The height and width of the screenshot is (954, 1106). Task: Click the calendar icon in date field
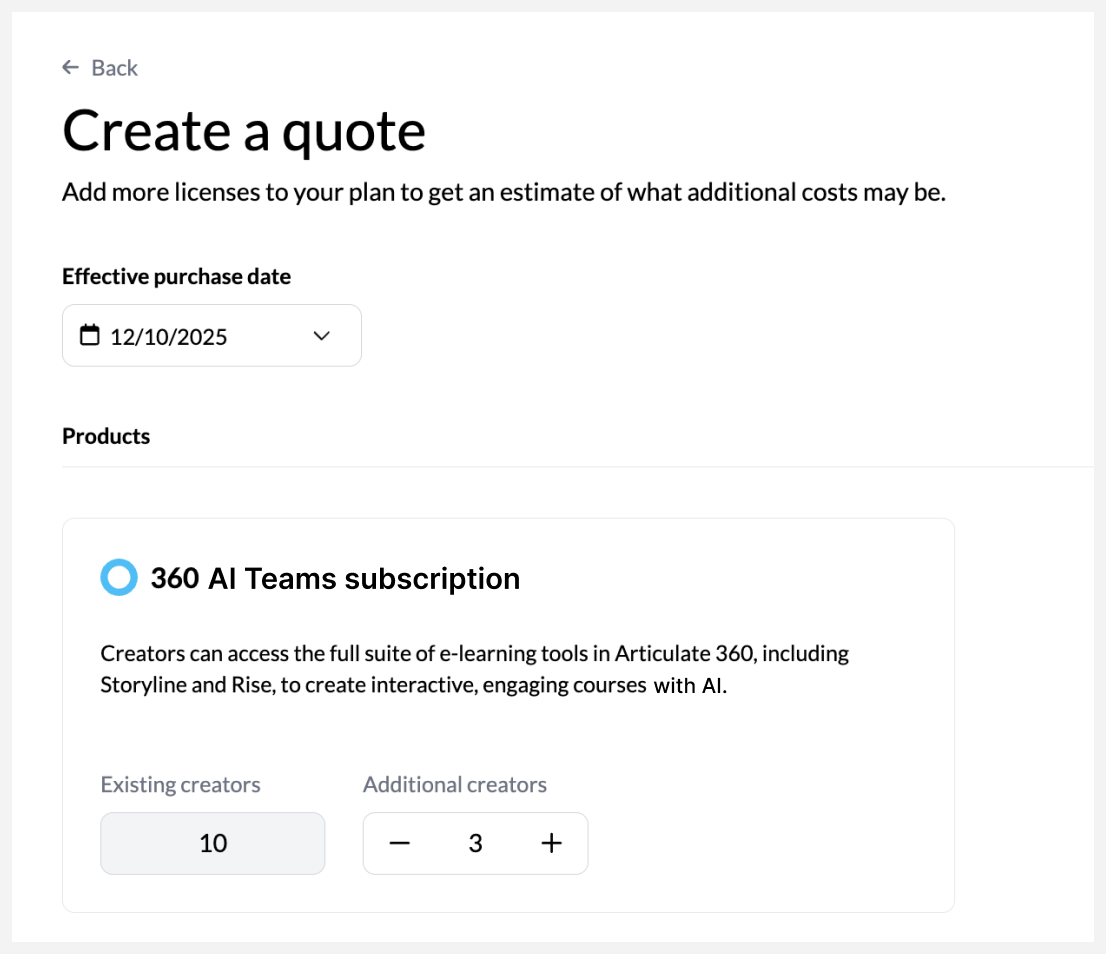90,336
